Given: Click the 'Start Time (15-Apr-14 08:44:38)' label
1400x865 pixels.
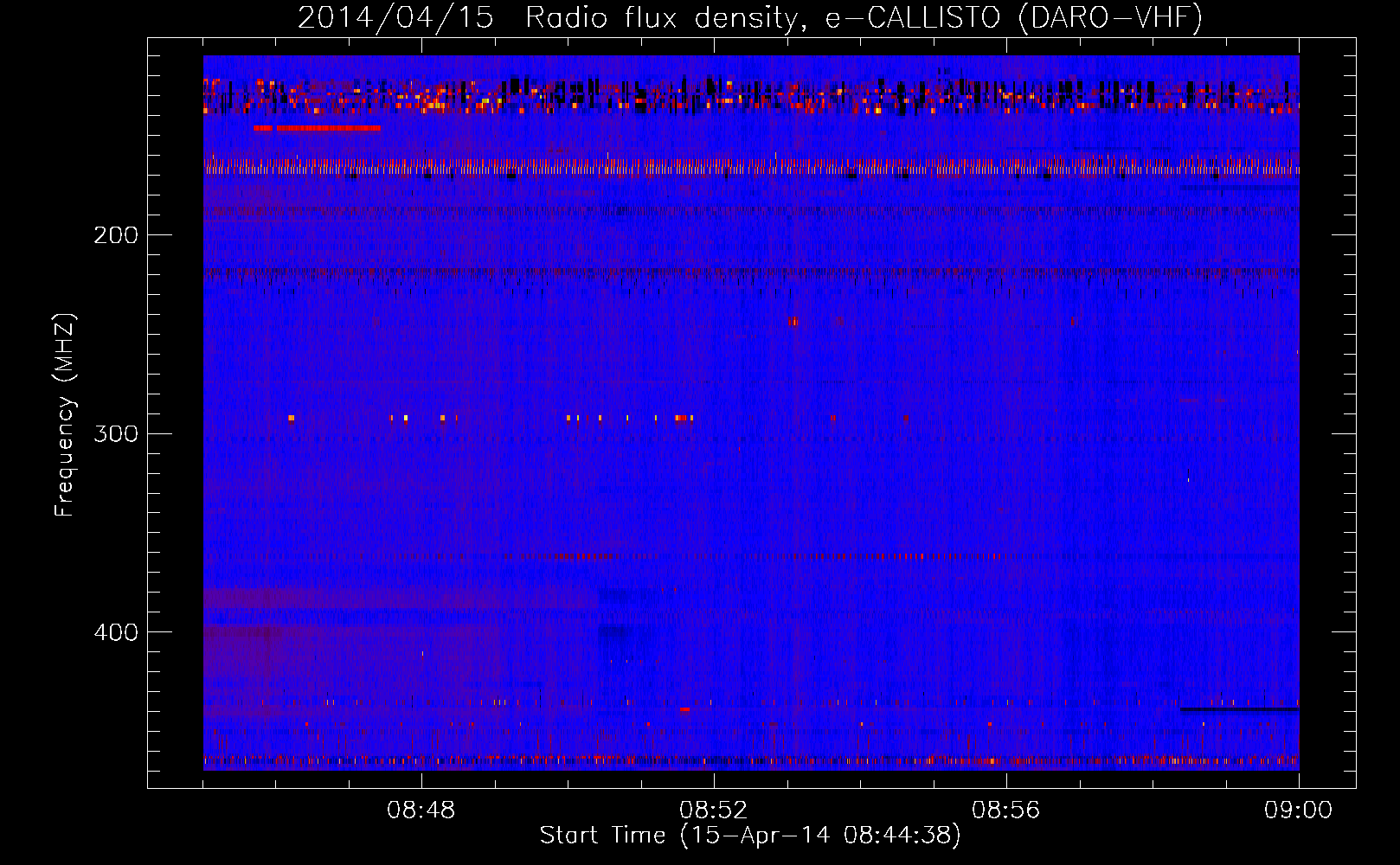Looking at the screenshot, I should point(750,836).
